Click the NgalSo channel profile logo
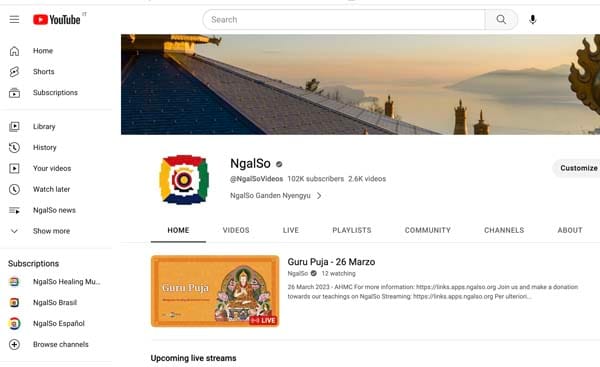This screenshot has height=367, width=600. point(184,179)
